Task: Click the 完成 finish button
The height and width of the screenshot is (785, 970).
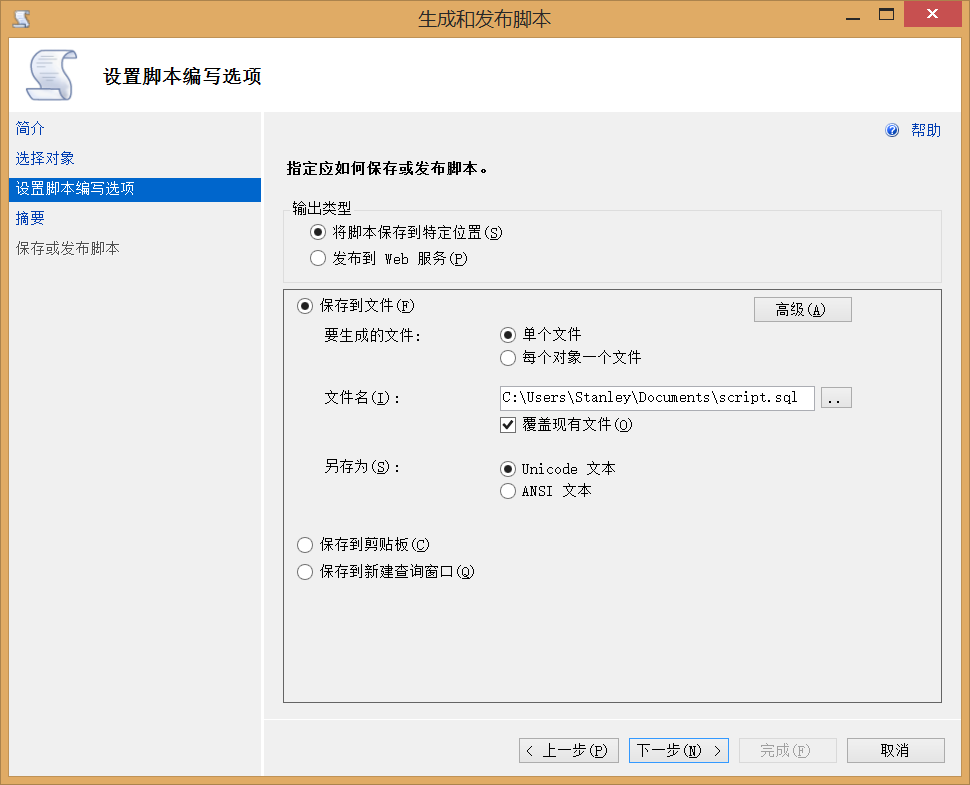Action: (788, 750)
